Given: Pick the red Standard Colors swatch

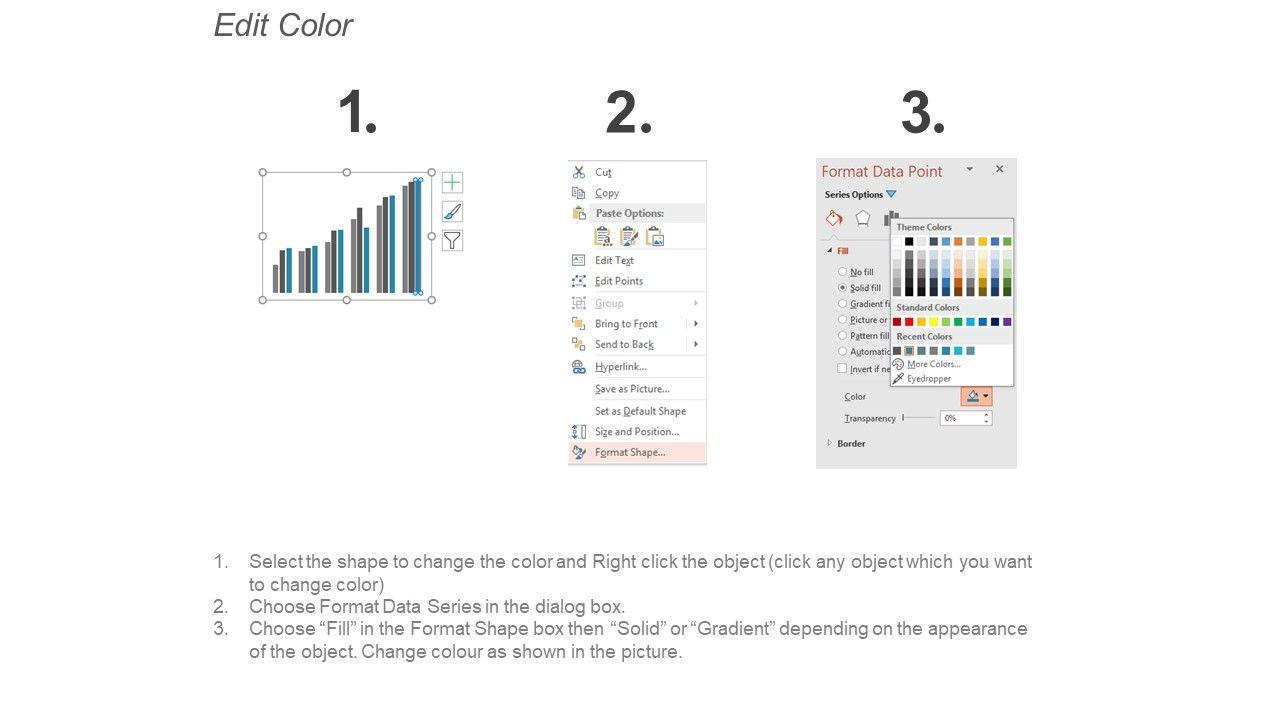Looking at the screenshot, I should (909, 322).
